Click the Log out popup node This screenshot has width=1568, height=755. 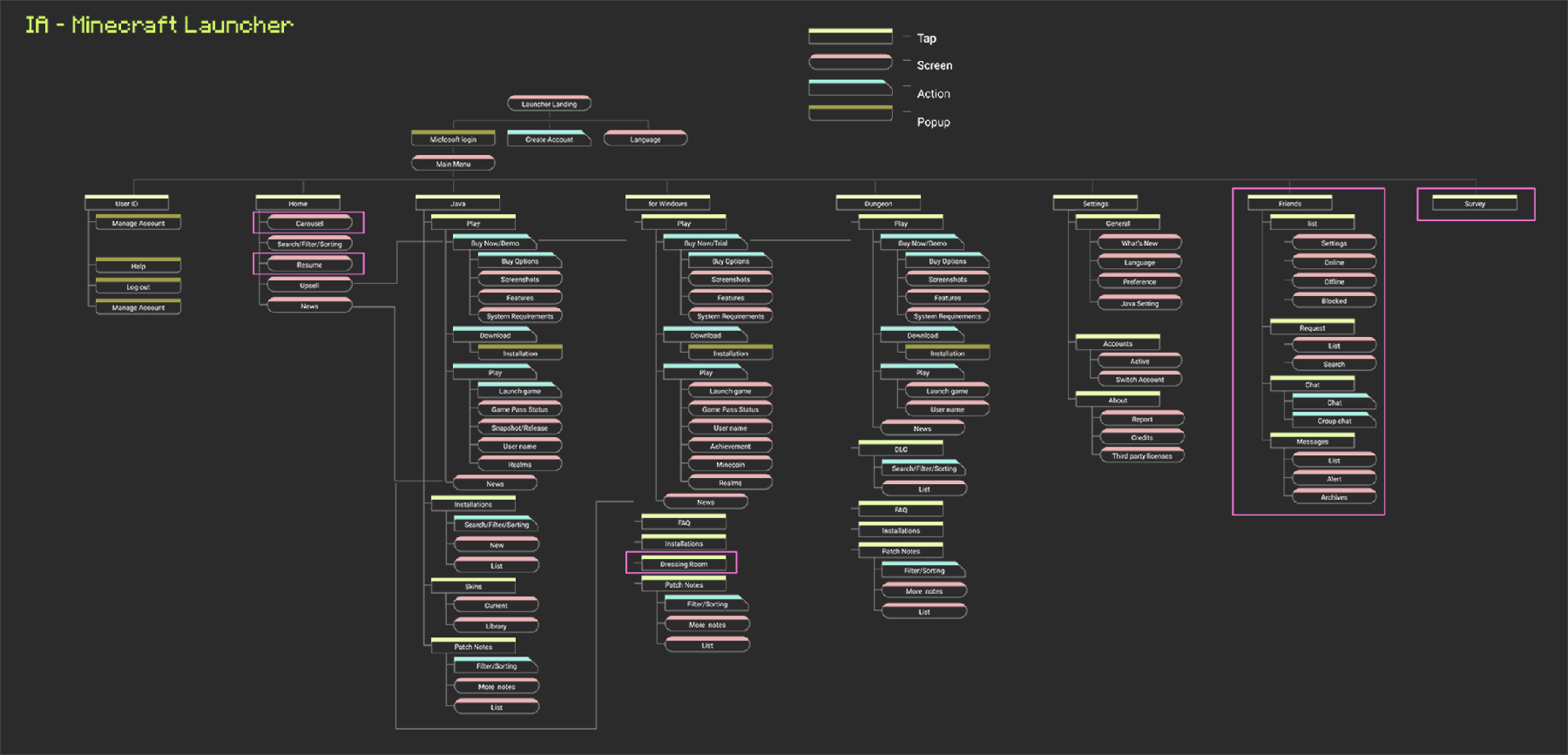pos(138,286)
